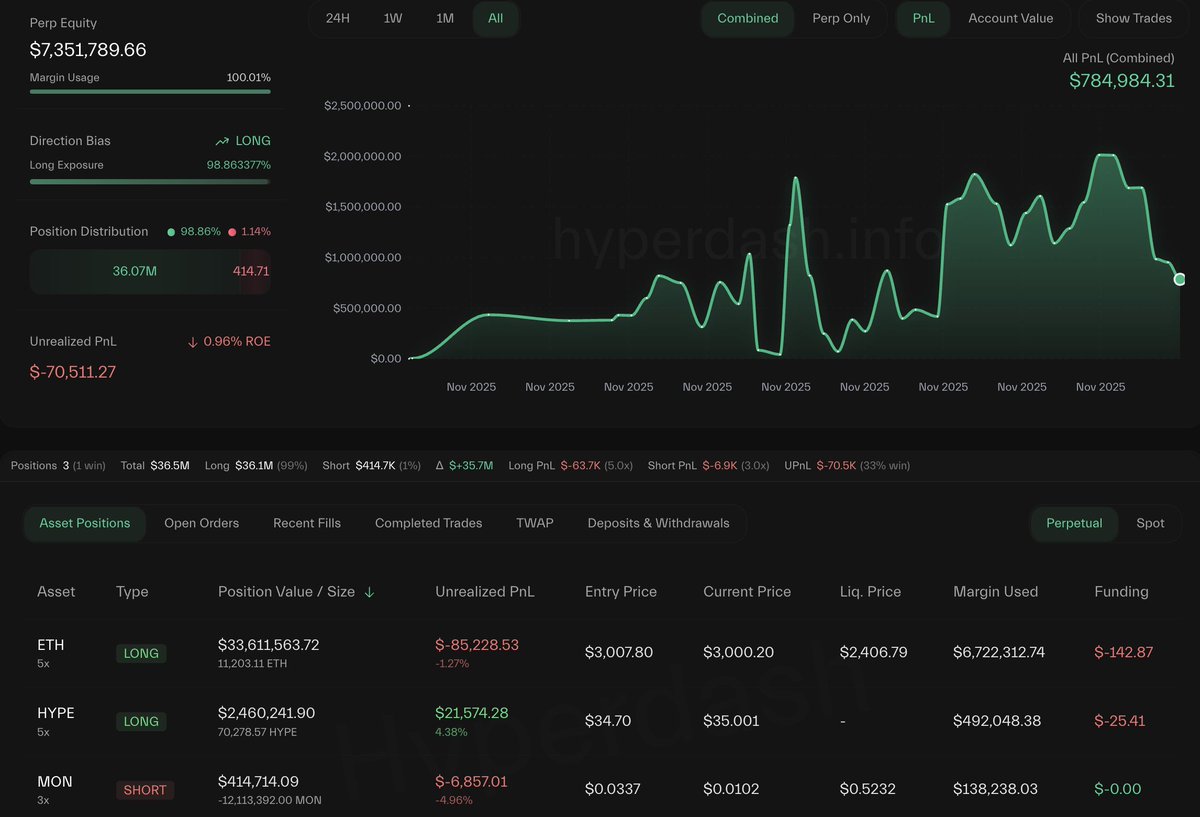Switch chart to Account Value view
This screenshot has height=817, width=1200.
click(x=1010, y=18)
